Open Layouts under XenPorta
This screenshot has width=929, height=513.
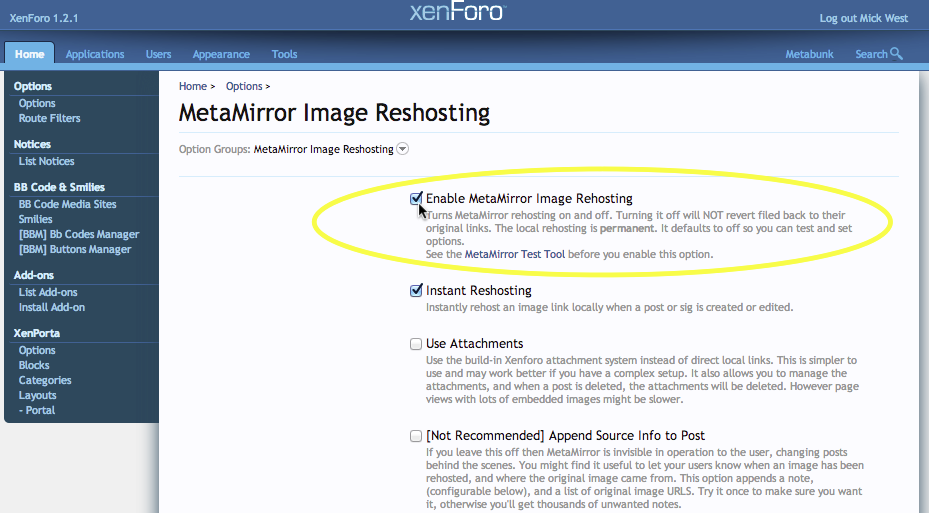point(37,395)
